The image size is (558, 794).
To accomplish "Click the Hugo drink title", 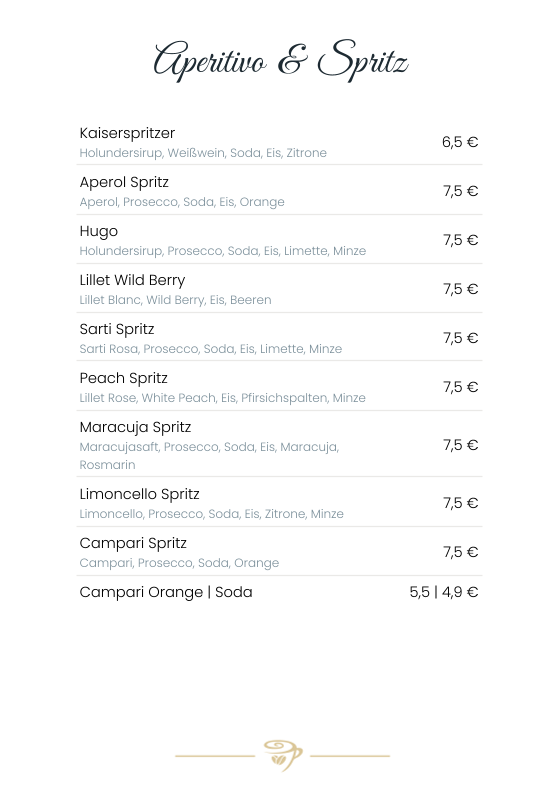I will [x=99, y=231].
